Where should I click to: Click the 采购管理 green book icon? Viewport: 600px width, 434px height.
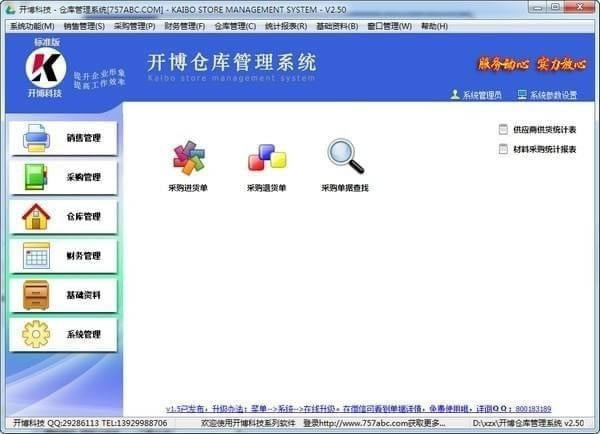click(36, 177)
